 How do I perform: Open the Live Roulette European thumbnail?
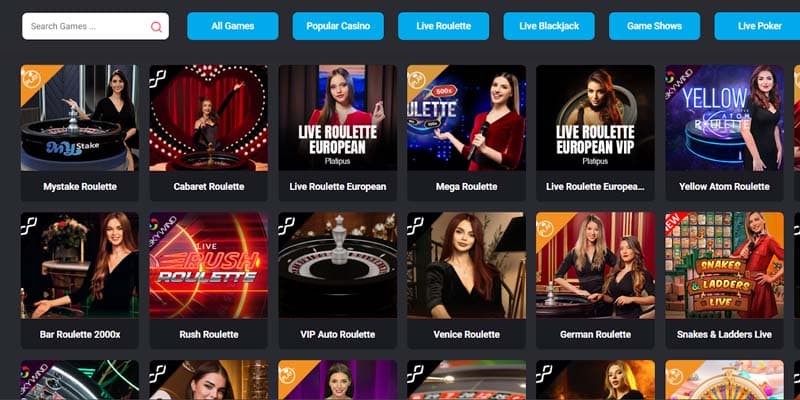(x=338, y=118)
